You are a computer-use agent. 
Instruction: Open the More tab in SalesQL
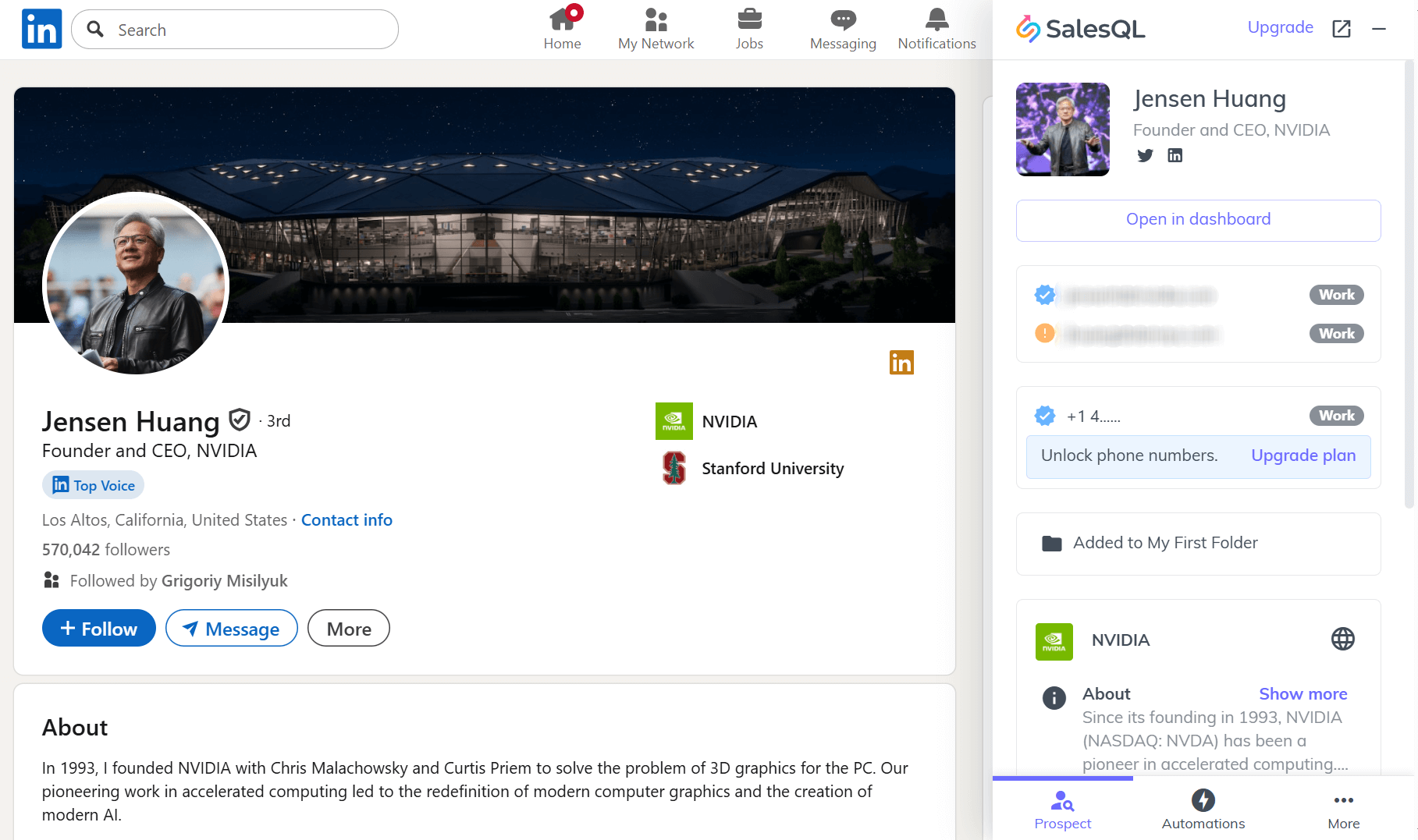1343,810
